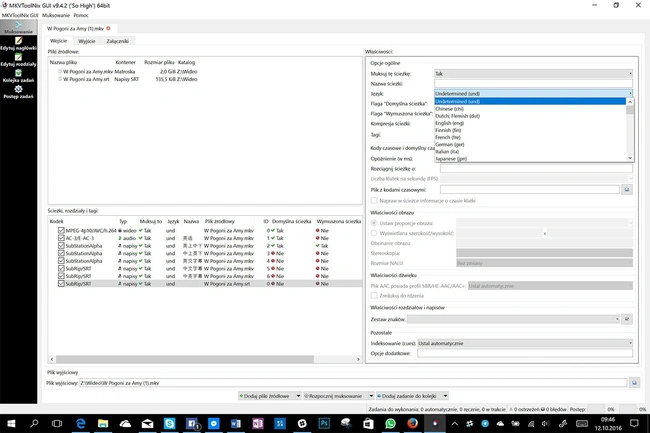The height and width of the screenshot is (433, 650).
Task: Click the browse icon next to Plik wyjściowy
Action: [634, 383]
